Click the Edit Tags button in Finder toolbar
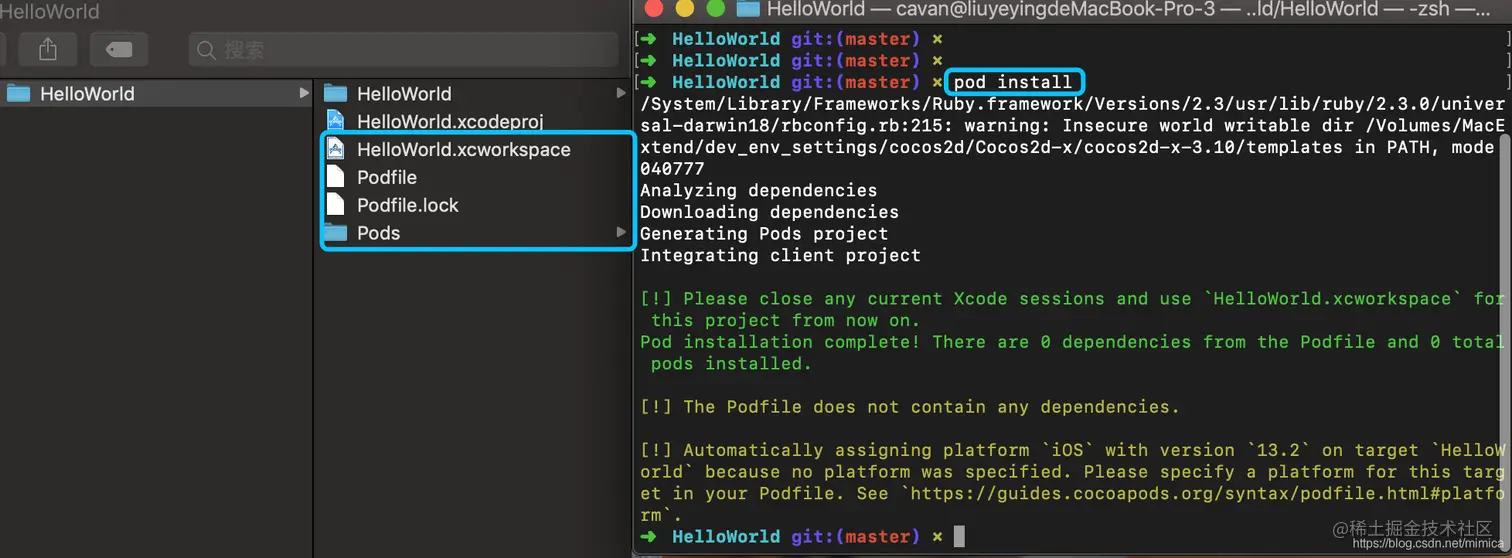This screenshot has width=1512, height=558. [x=119, y=49]
